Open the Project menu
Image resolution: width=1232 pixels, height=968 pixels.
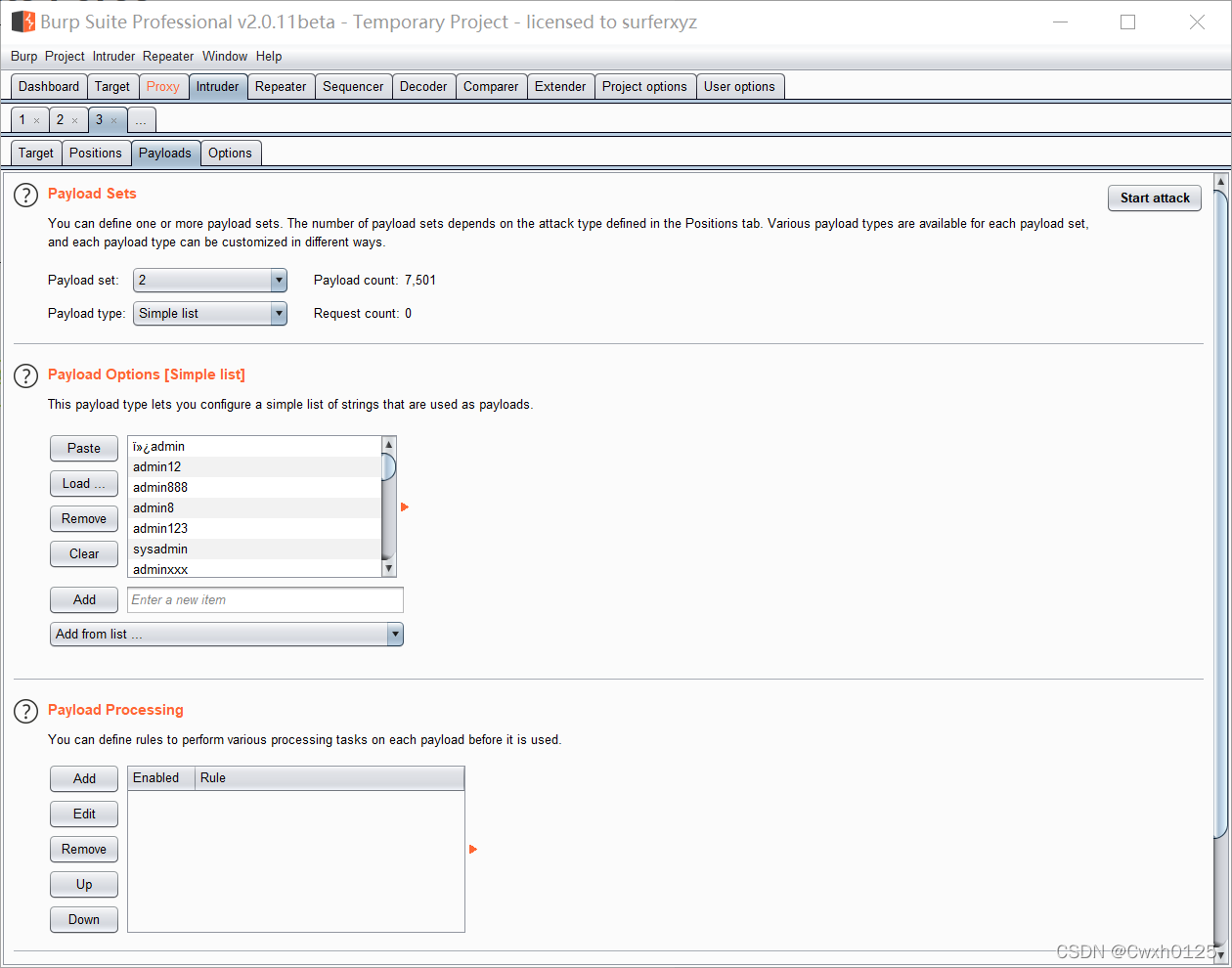coord(65,57)
